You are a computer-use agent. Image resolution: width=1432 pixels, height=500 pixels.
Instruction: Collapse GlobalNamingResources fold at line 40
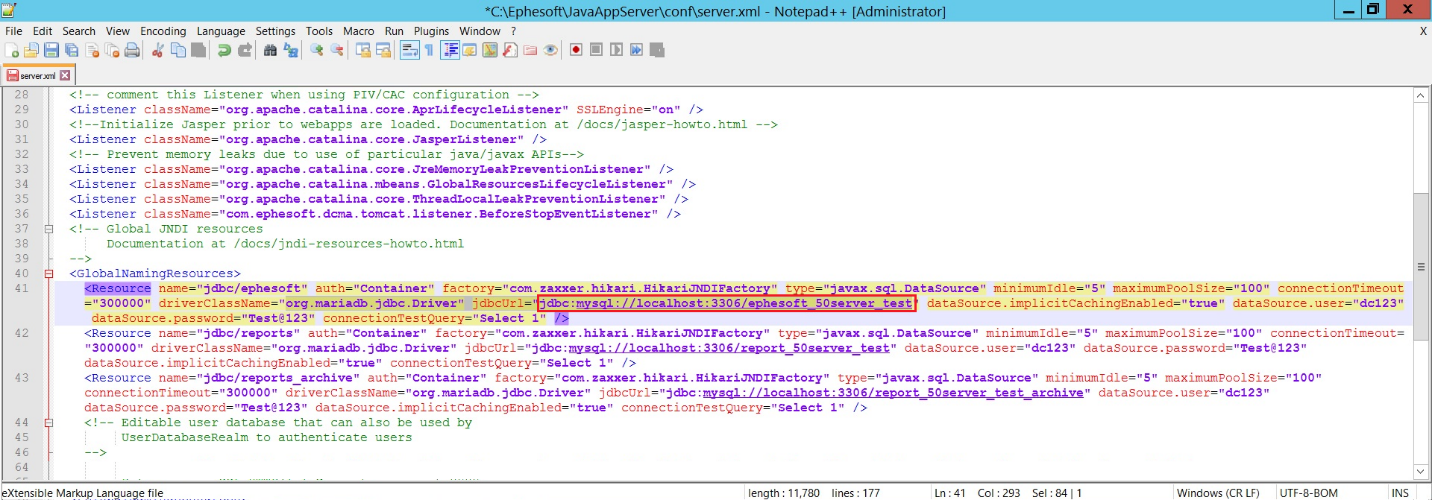[48, 274]
